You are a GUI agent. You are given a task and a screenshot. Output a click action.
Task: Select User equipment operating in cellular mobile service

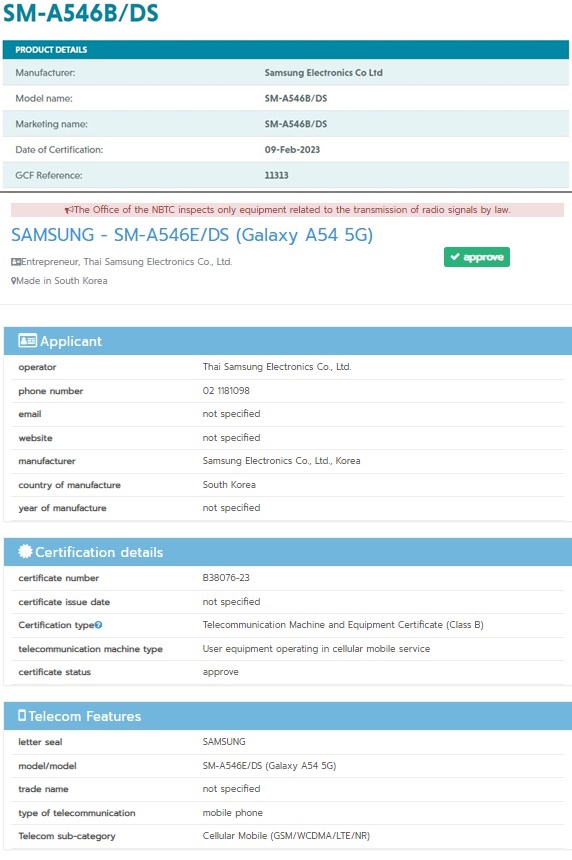pos(316,649)
